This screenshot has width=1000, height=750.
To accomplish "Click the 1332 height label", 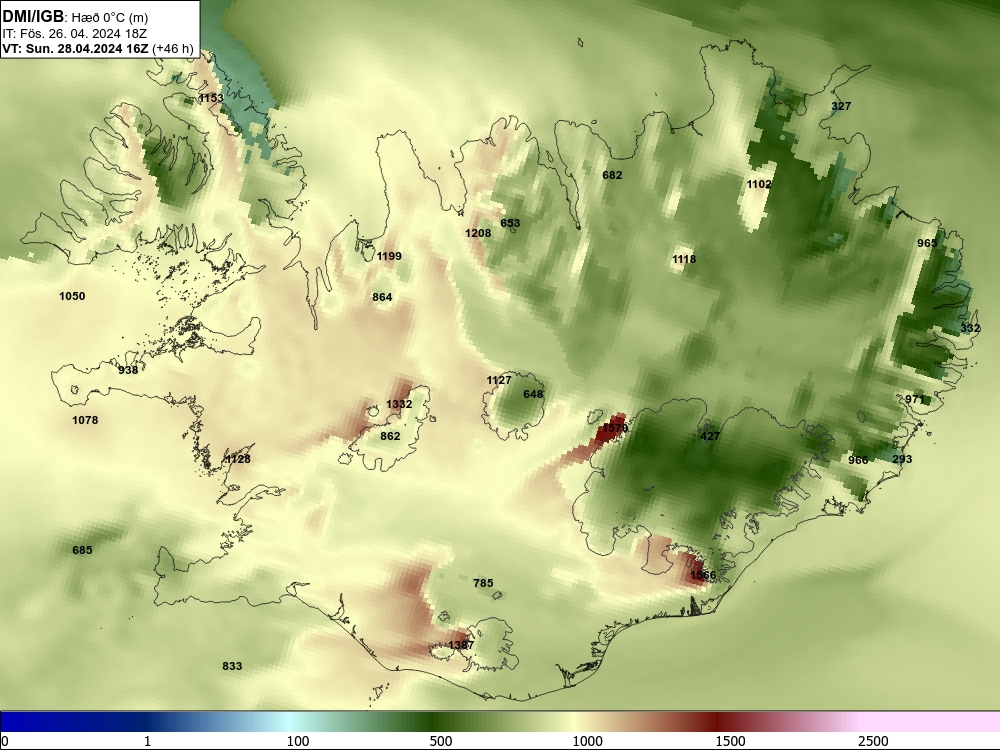I will point(399,404).
